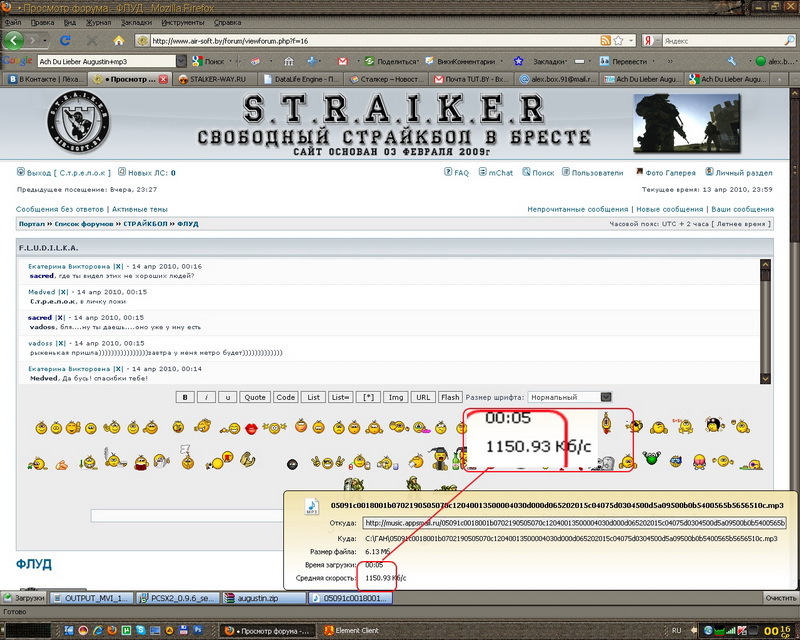Viewport: 800px width, 640px height.
Task: Open Непрочитанные сообщения link
Action: tap(578, 209)
